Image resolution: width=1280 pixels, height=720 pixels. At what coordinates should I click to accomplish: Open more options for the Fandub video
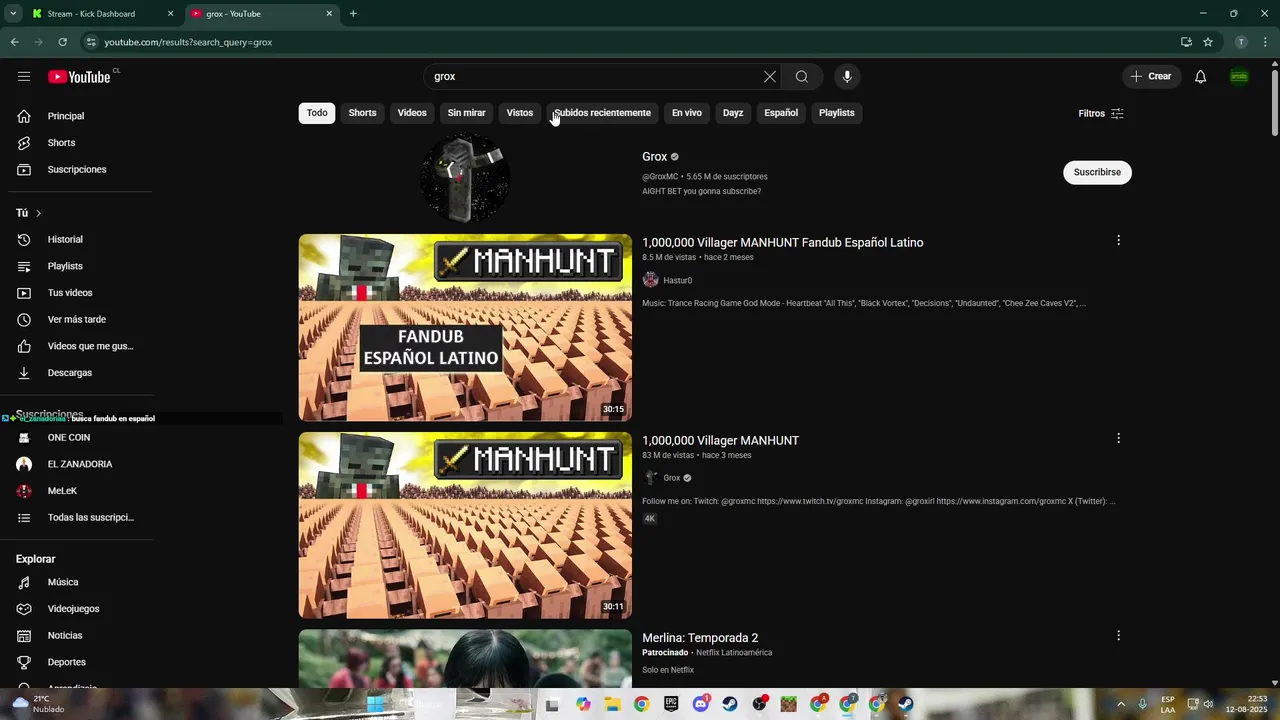click(x=1118, y=240)
